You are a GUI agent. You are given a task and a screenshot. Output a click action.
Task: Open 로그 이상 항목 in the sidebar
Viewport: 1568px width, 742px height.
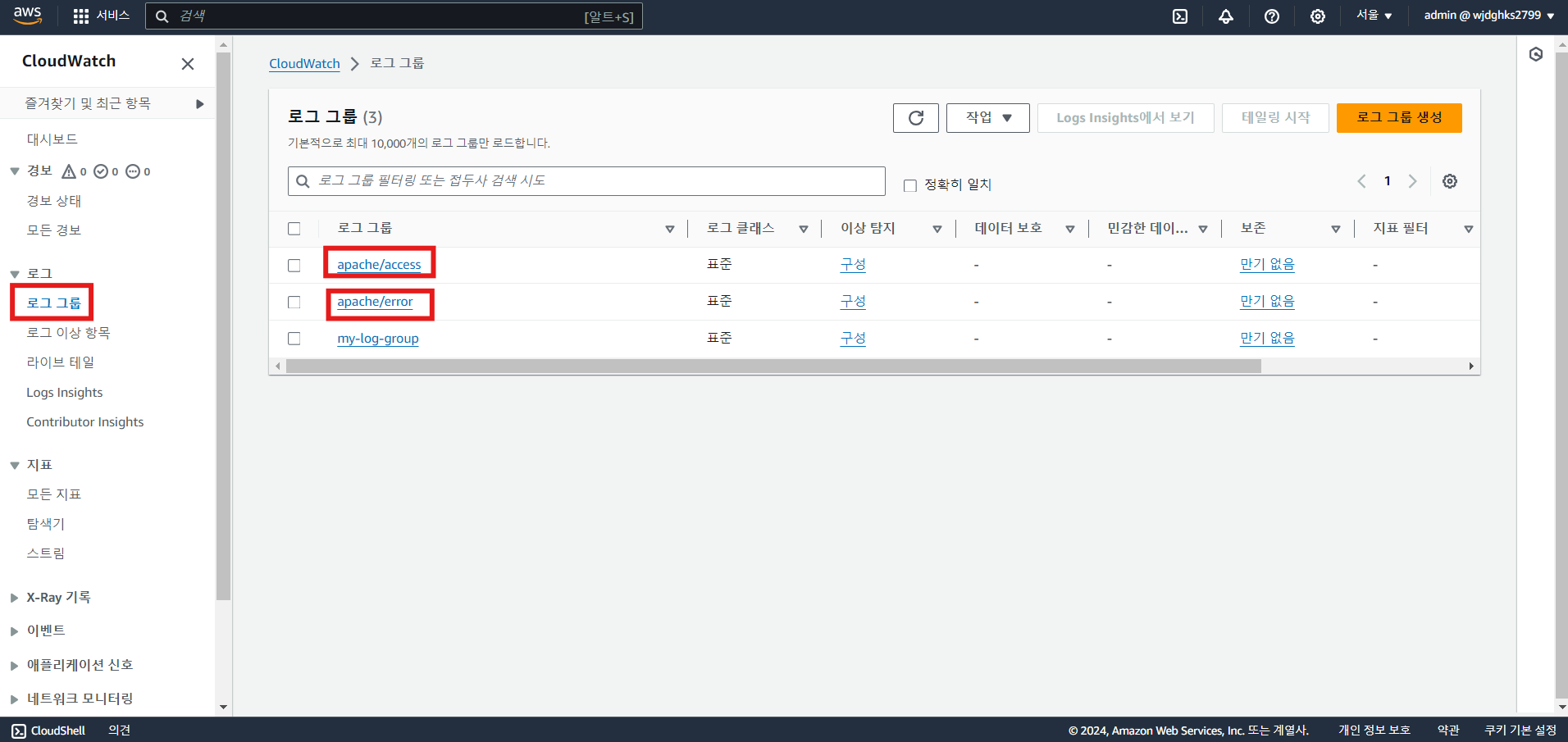[x=68, y=333]
